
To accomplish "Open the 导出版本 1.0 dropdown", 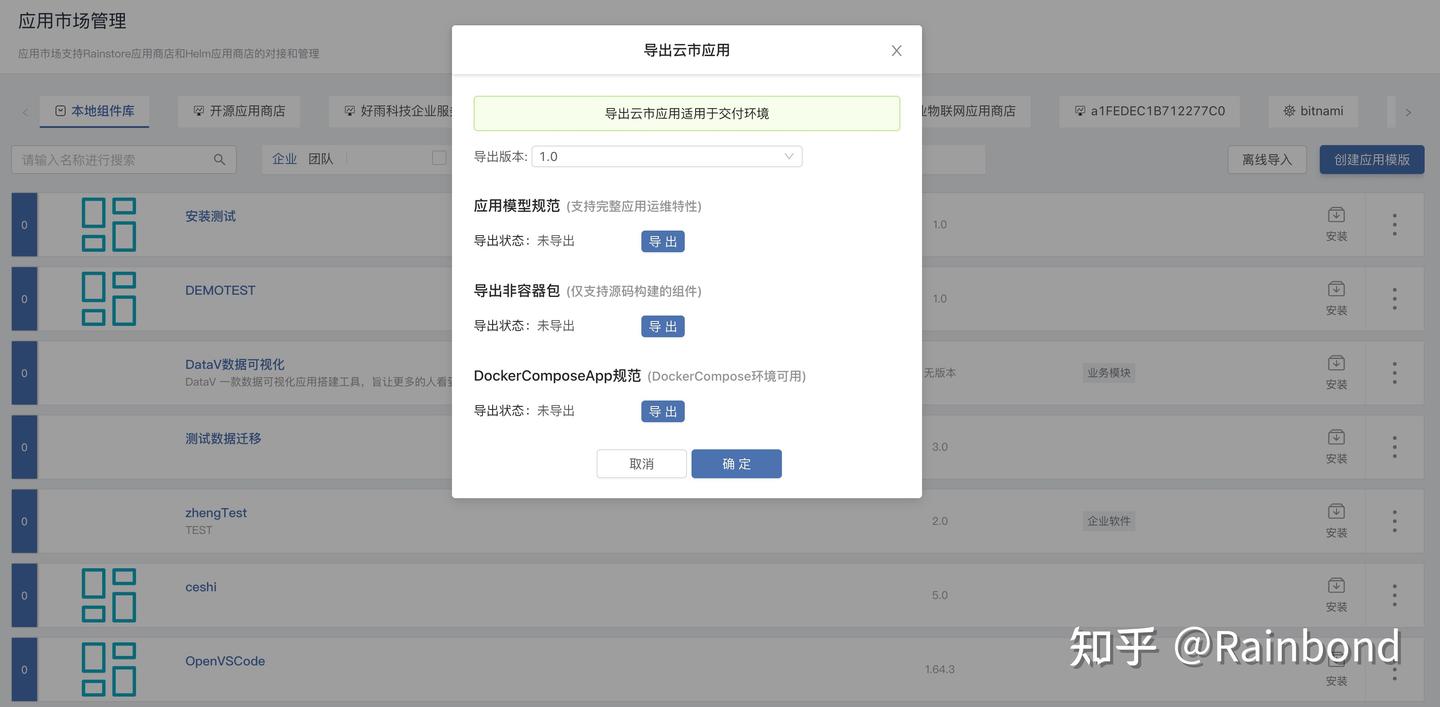I will 667,156.
